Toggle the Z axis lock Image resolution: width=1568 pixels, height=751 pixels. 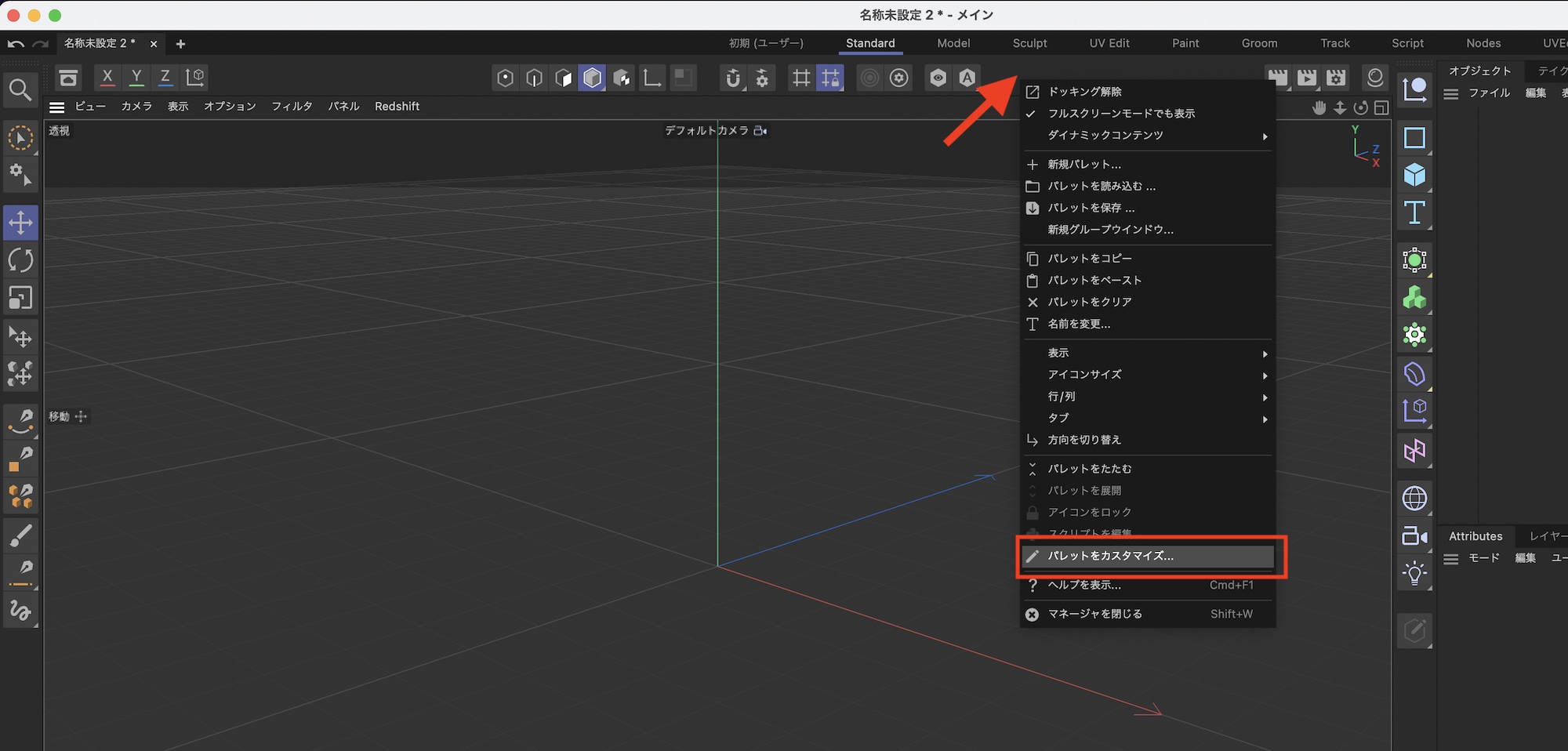click(x=165, y=77)
